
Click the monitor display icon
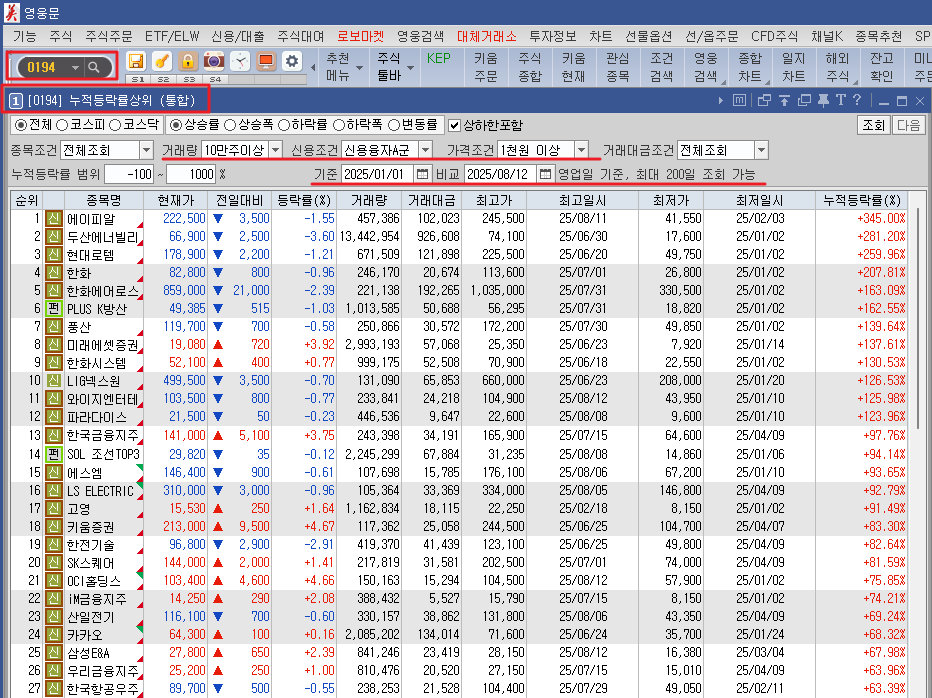pos(266,61)
